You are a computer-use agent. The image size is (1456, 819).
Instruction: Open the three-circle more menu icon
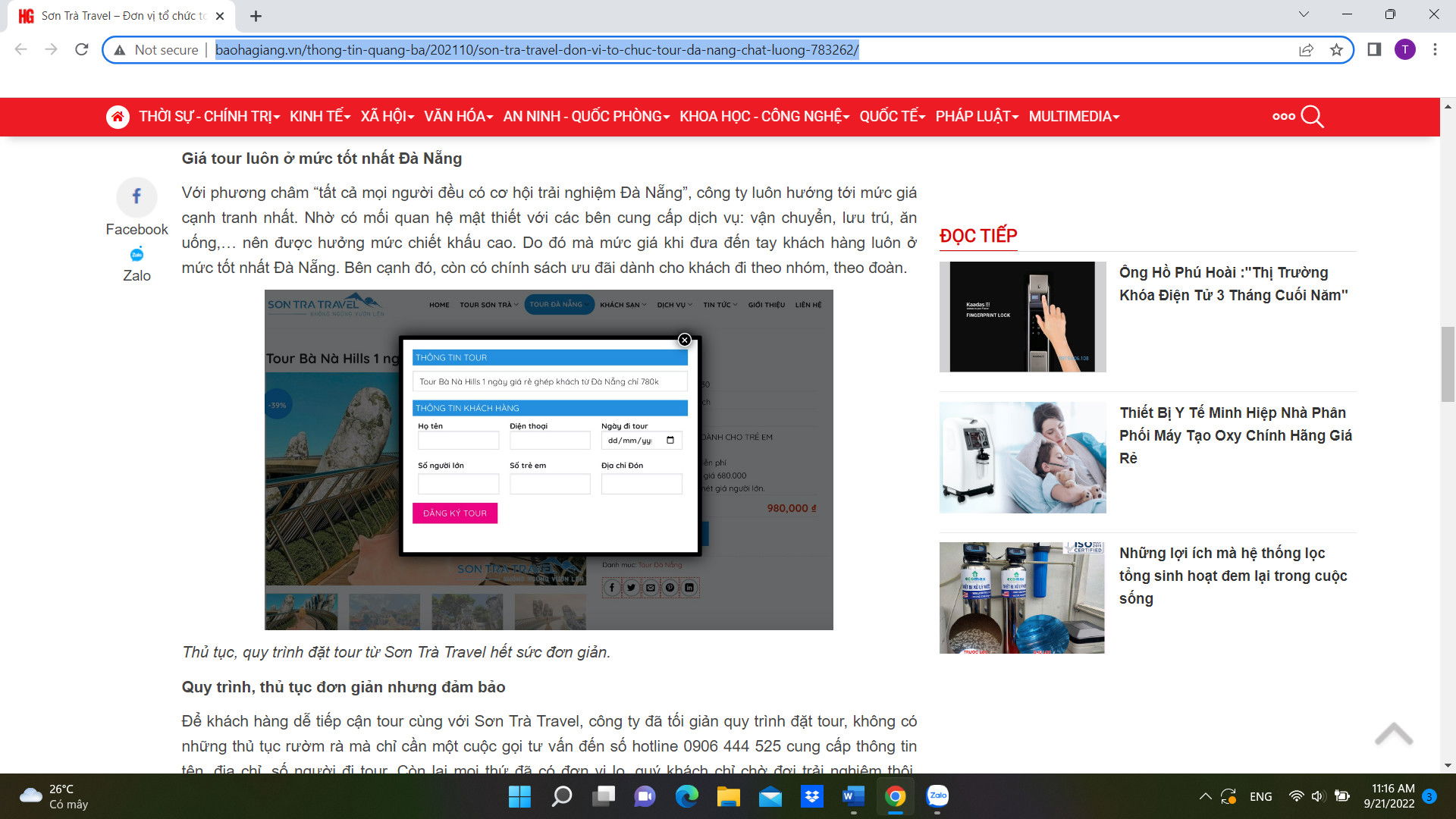(1283, 117)
